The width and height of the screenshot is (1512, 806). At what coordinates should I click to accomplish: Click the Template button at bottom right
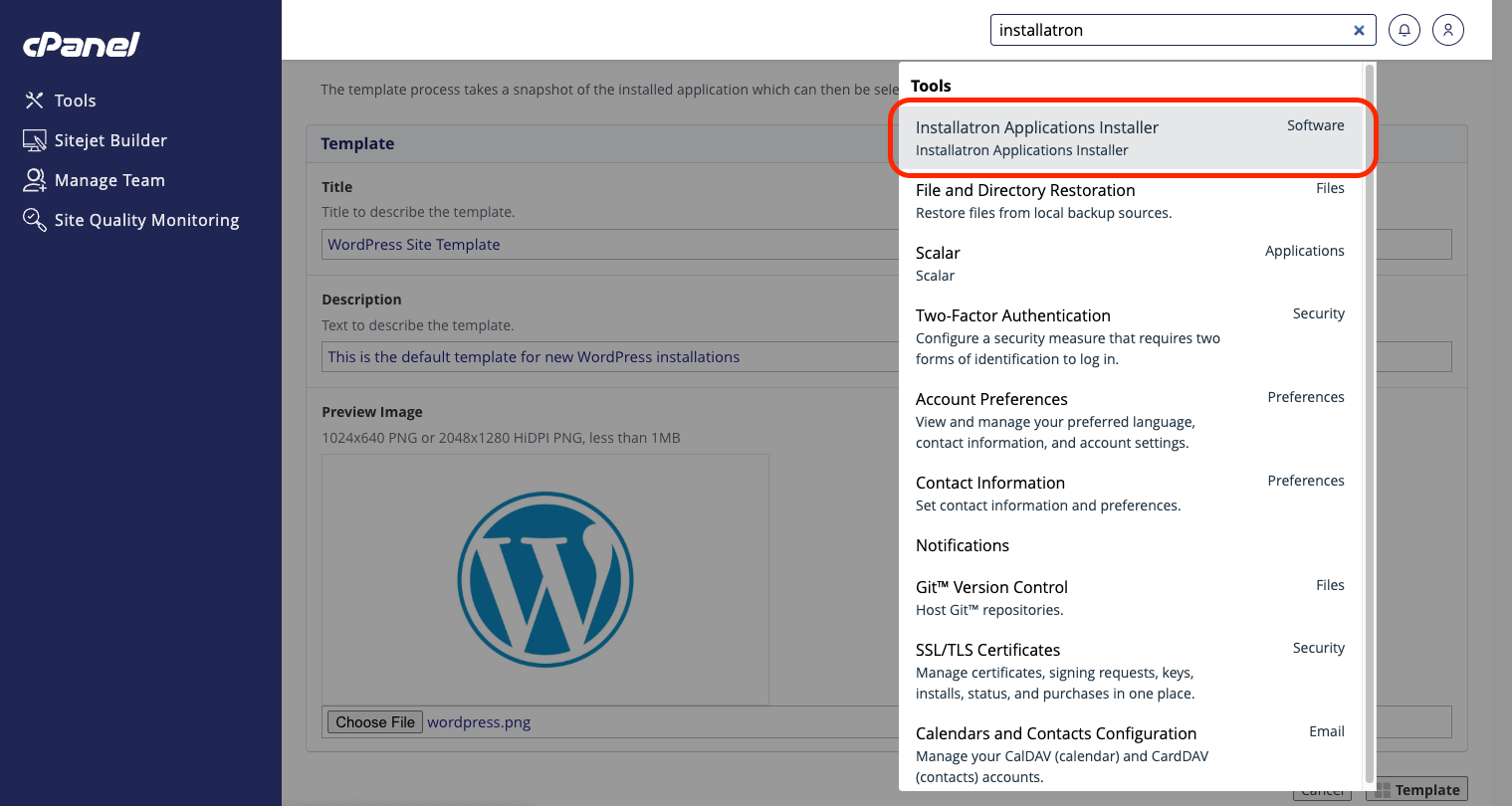click(x=1417, y=790)
